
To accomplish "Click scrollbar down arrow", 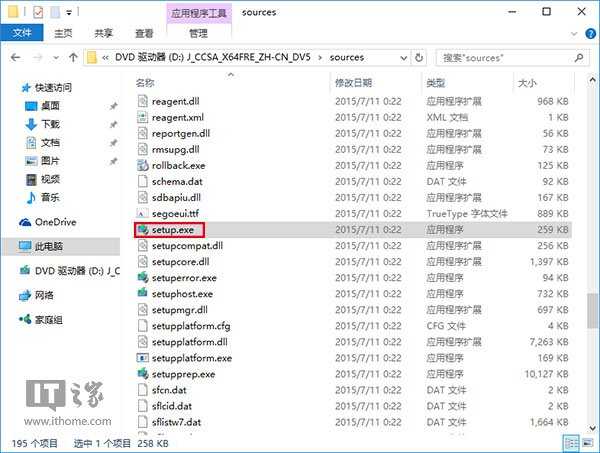I will click(593, 428).
